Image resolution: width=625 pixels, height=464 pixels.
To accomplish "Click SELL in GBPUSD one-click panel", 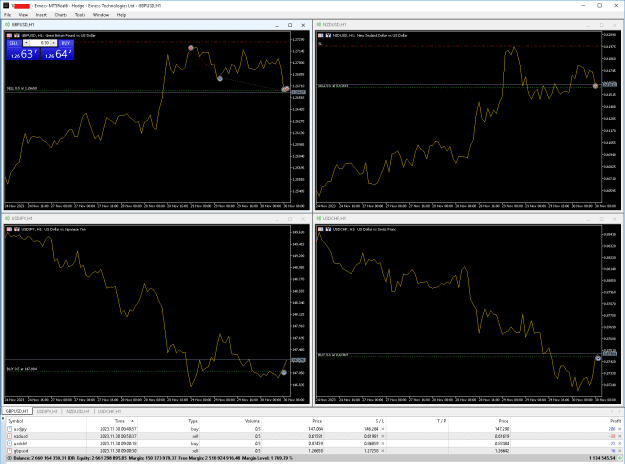I will 14,43.
